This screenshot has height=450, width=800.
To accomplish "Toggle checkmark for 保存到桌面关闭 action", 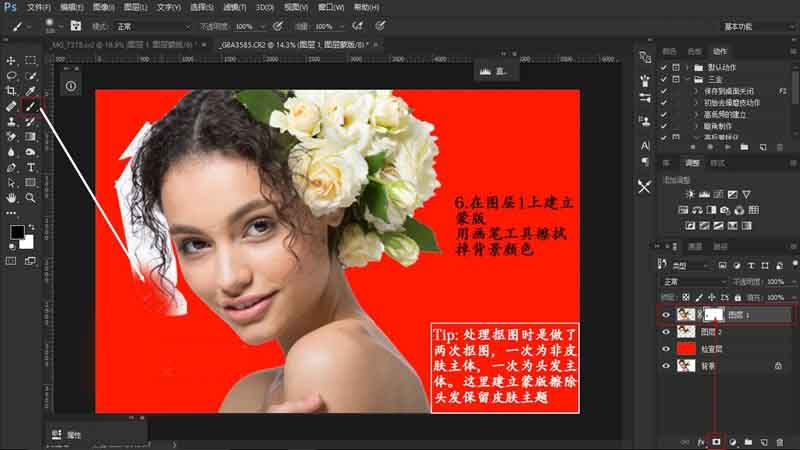I will [x=663, y=91].
